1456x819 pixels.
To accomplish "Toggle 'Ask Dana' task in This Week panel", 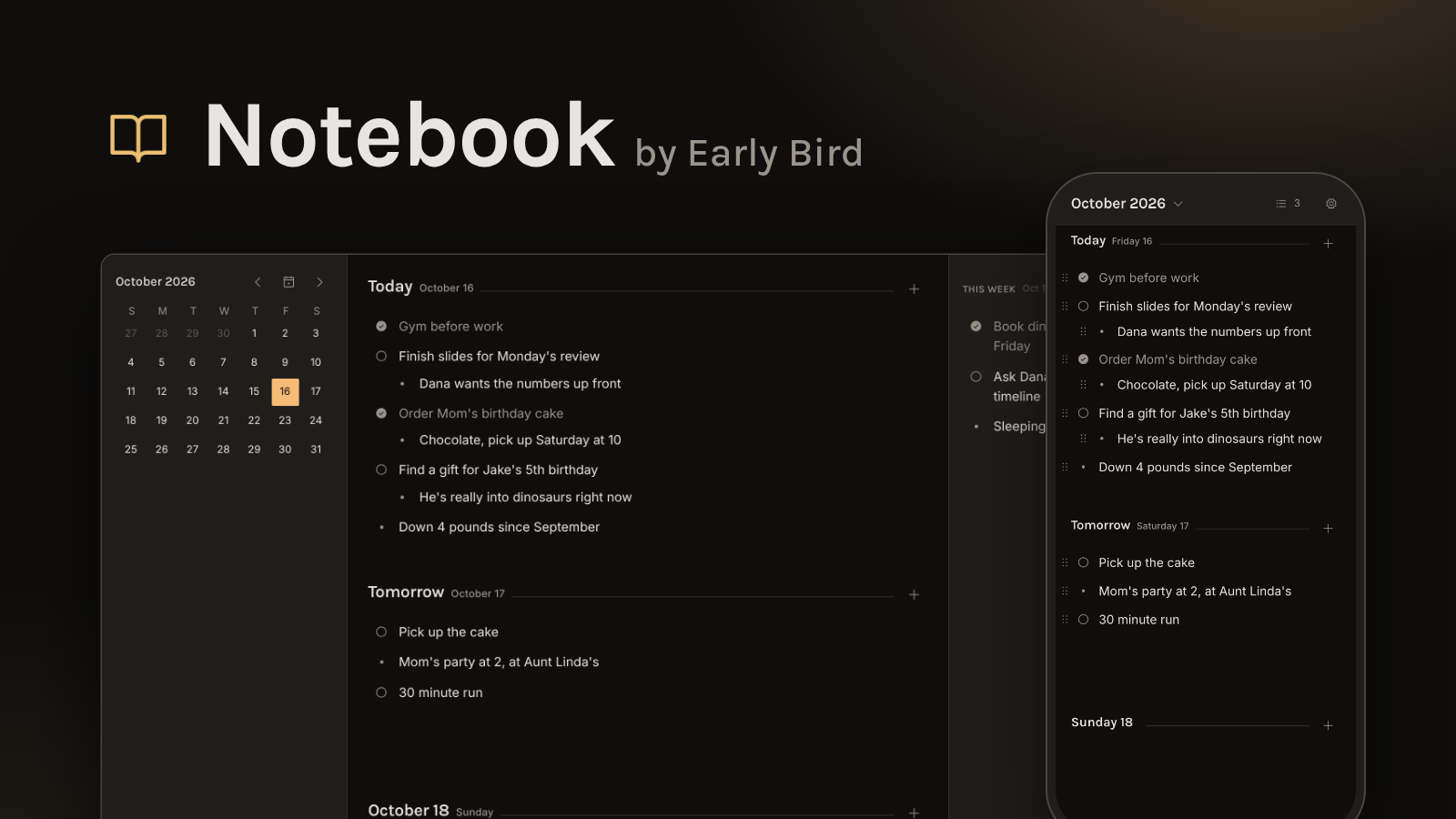I will [976, 377].
